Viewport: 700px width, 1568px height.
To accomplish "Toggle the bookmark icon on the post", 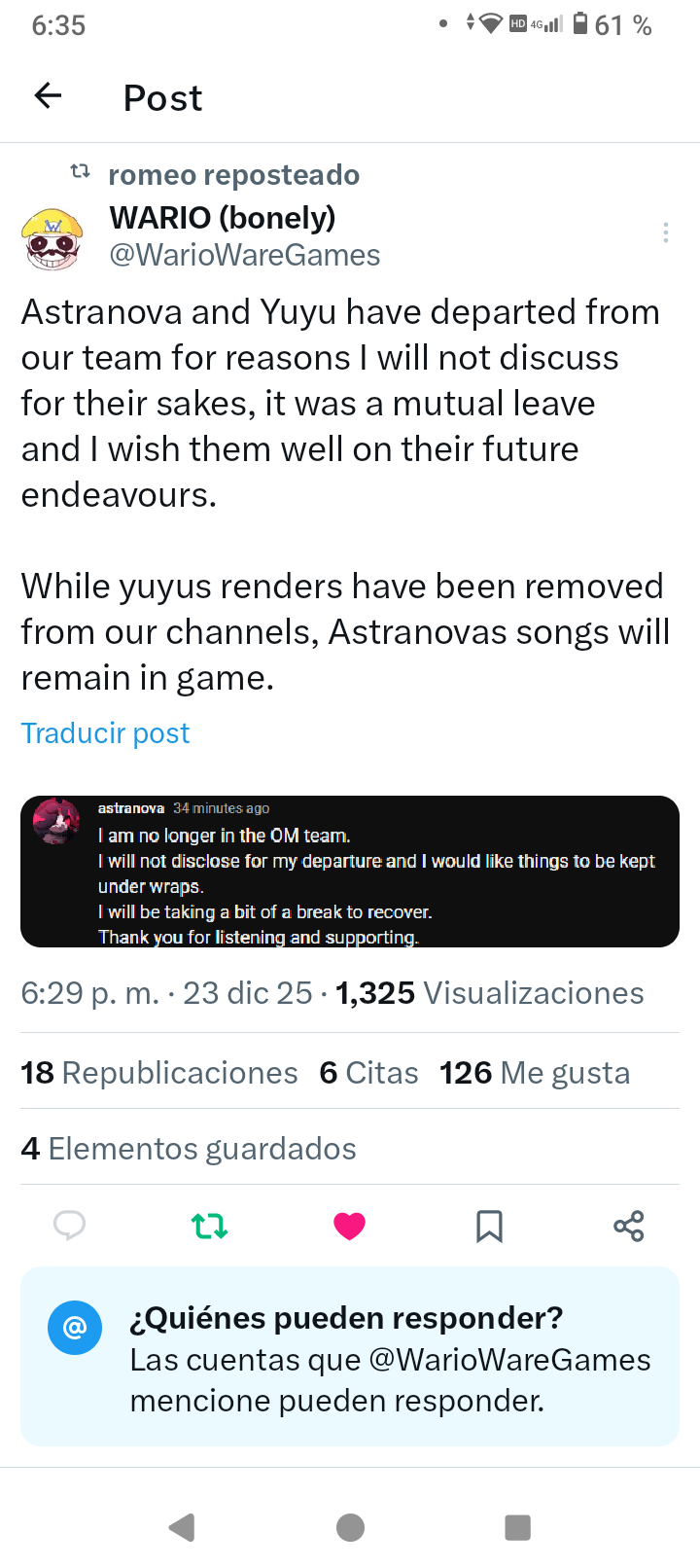I will (x=489, y=1226).
